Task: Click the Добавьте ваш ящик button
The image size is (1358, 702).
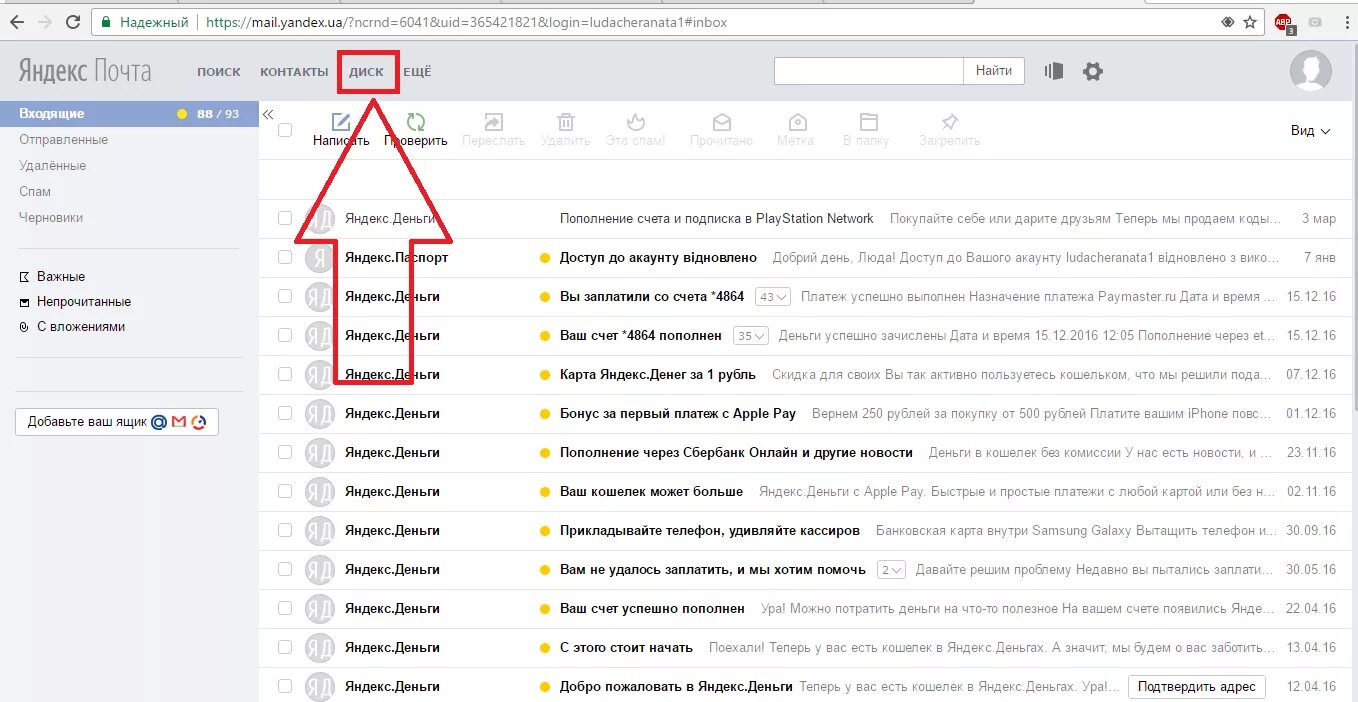Action: point(117,422)
